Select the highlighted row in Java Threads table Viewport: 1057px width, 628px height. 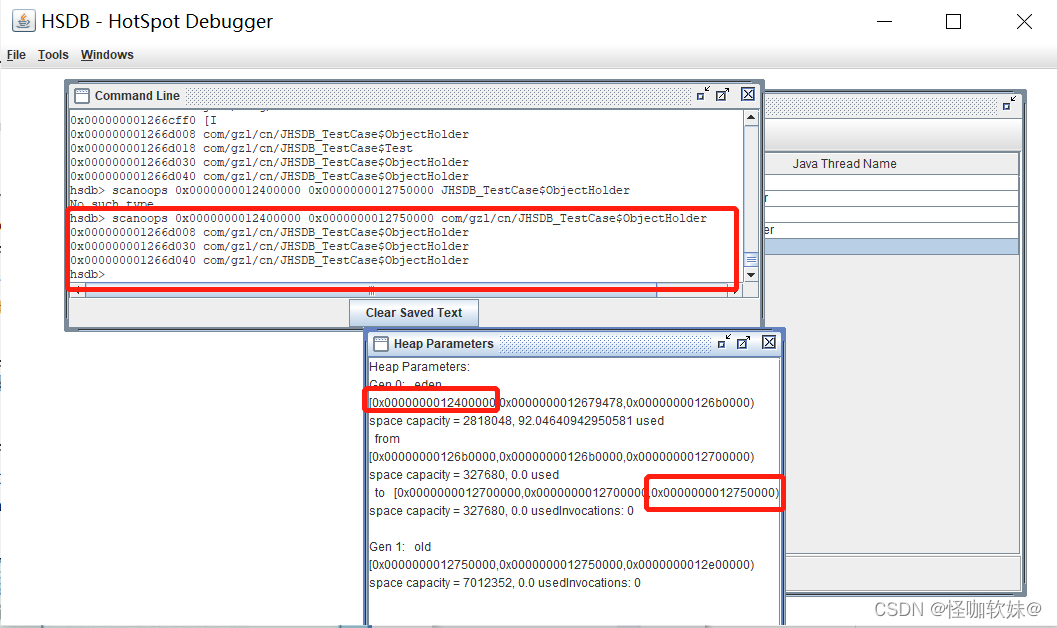tap(891, 247)
